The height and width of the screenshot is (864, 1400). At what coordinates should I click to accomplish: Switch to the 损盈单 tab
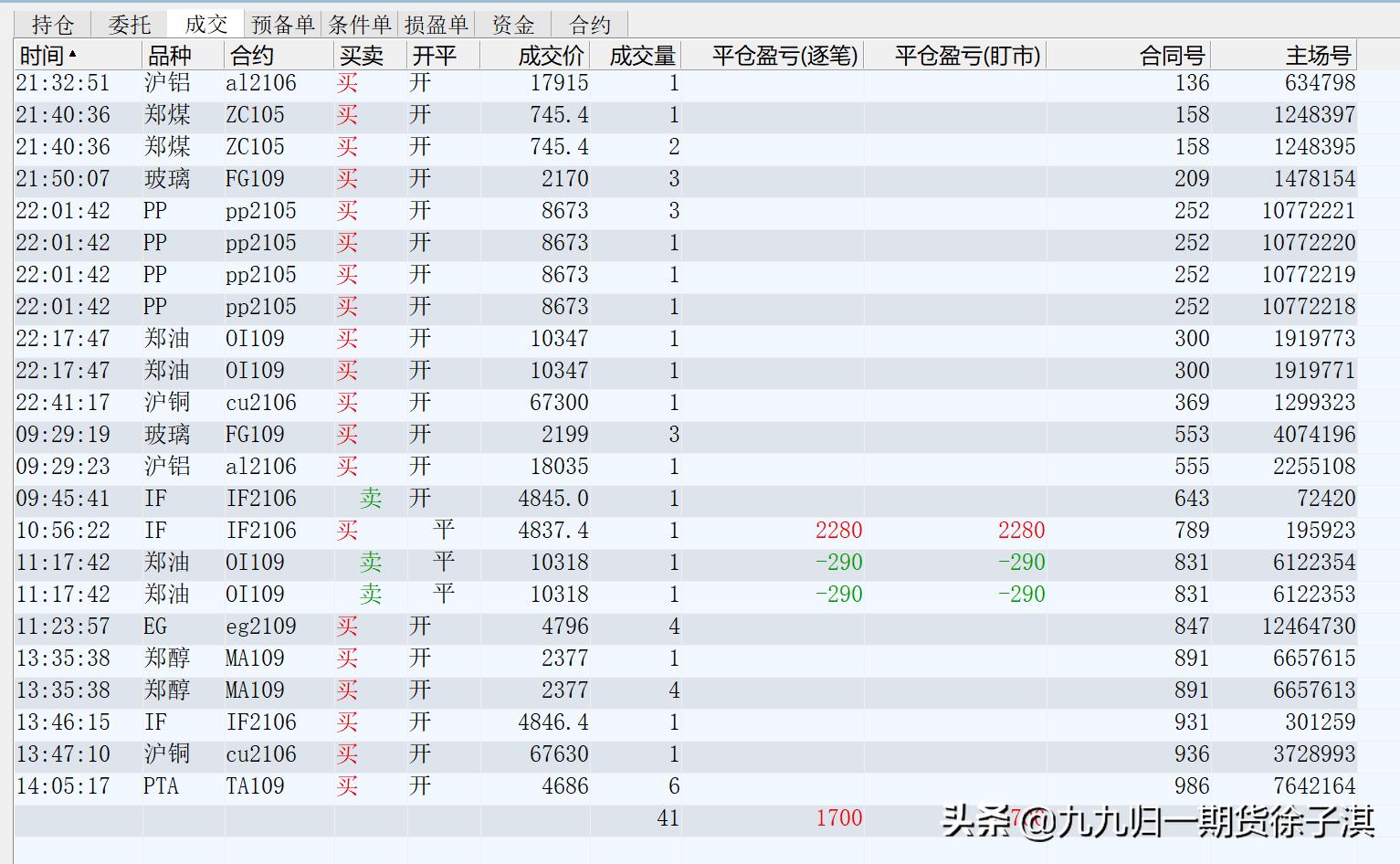pyautogui.click(x=437, y=23)
